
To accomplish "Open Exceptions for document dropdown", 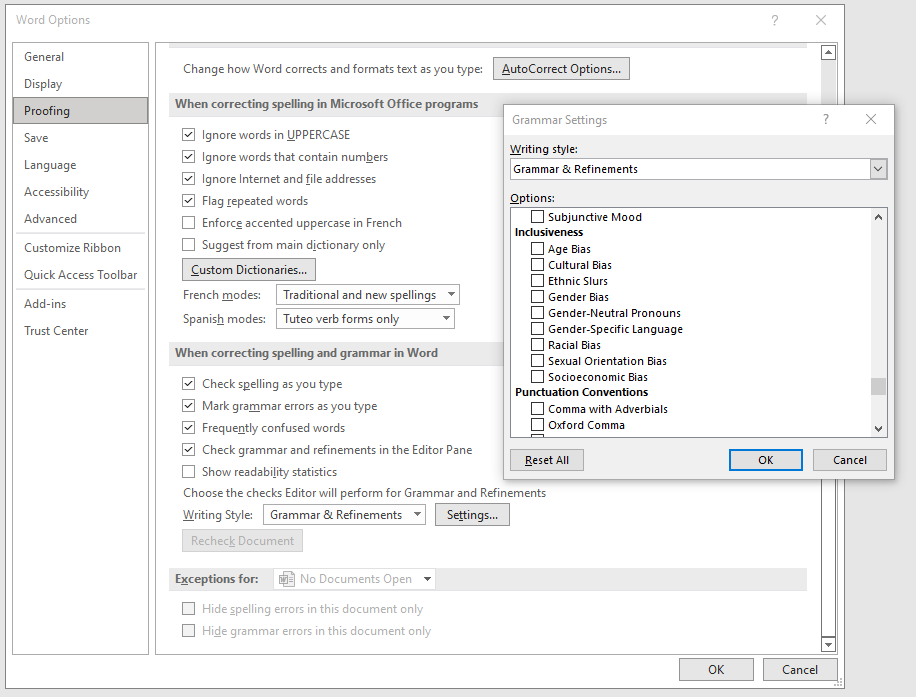I will pyautogui.click(x=428, y=579).
